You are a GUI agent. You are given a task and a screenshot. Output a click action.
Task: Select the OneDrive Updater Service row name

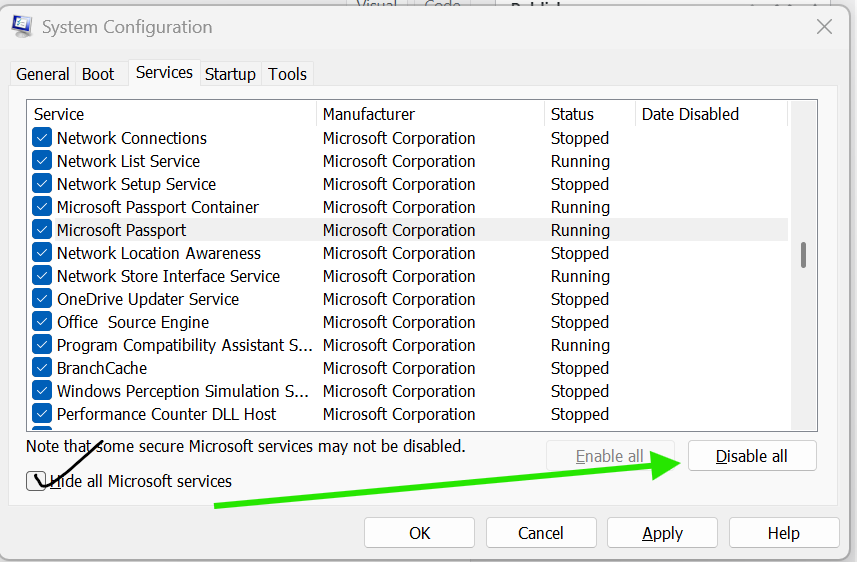[148, 298]
